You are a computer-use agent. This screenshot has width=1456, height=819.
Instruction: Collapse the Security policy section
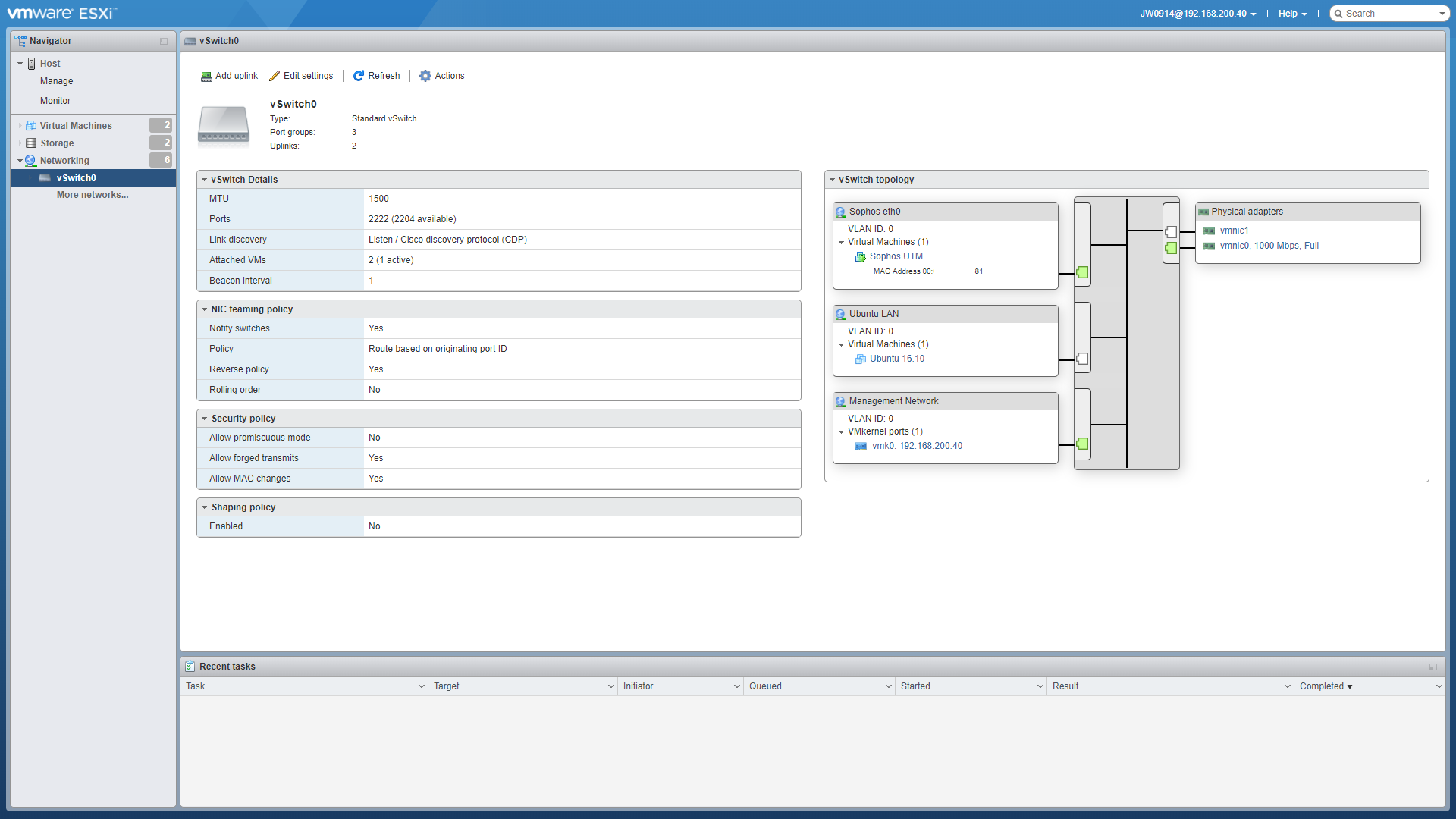tap(205, 419)
